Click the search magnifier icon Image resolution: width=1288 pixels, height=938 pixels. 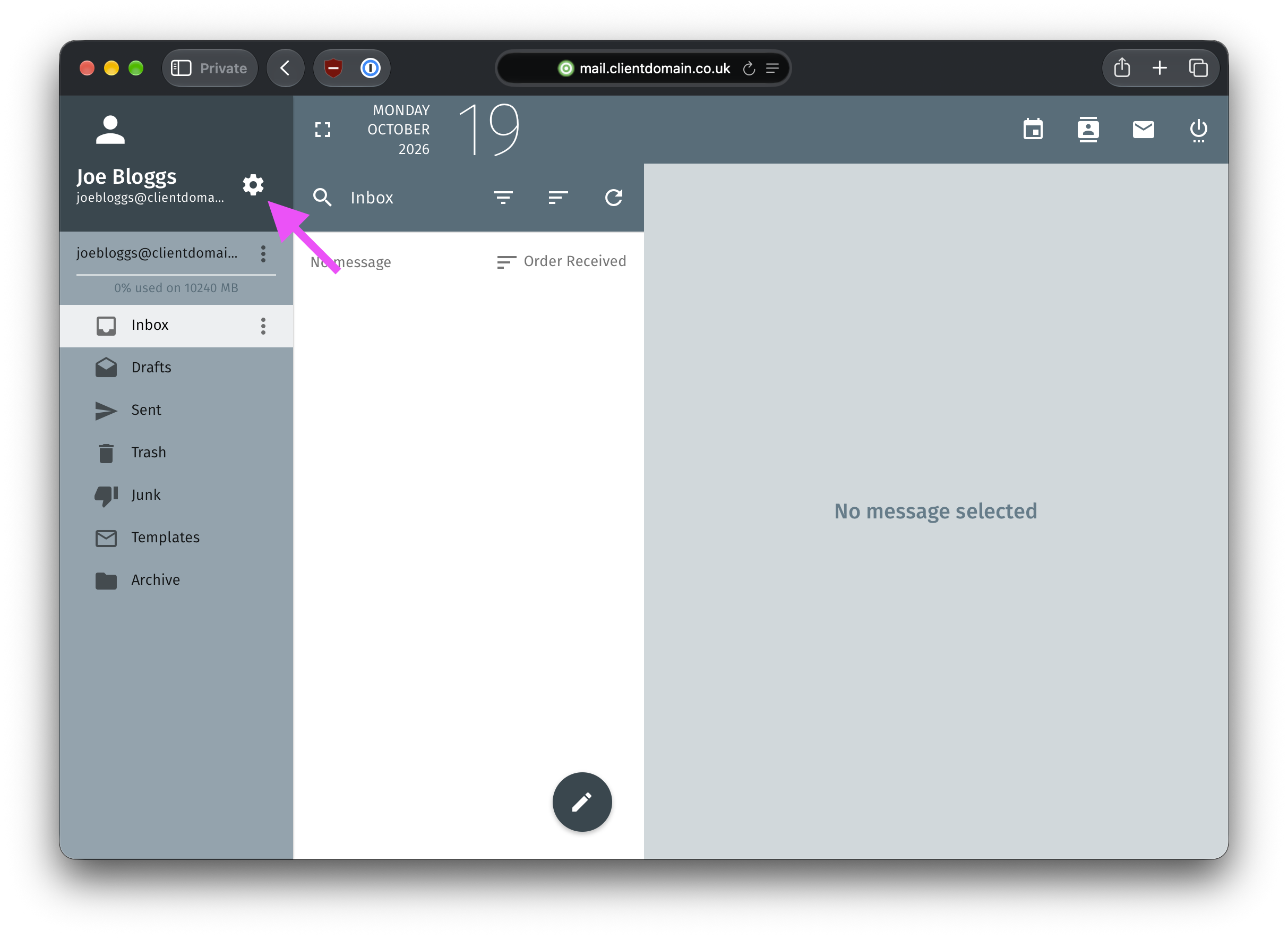coord(322,197)
